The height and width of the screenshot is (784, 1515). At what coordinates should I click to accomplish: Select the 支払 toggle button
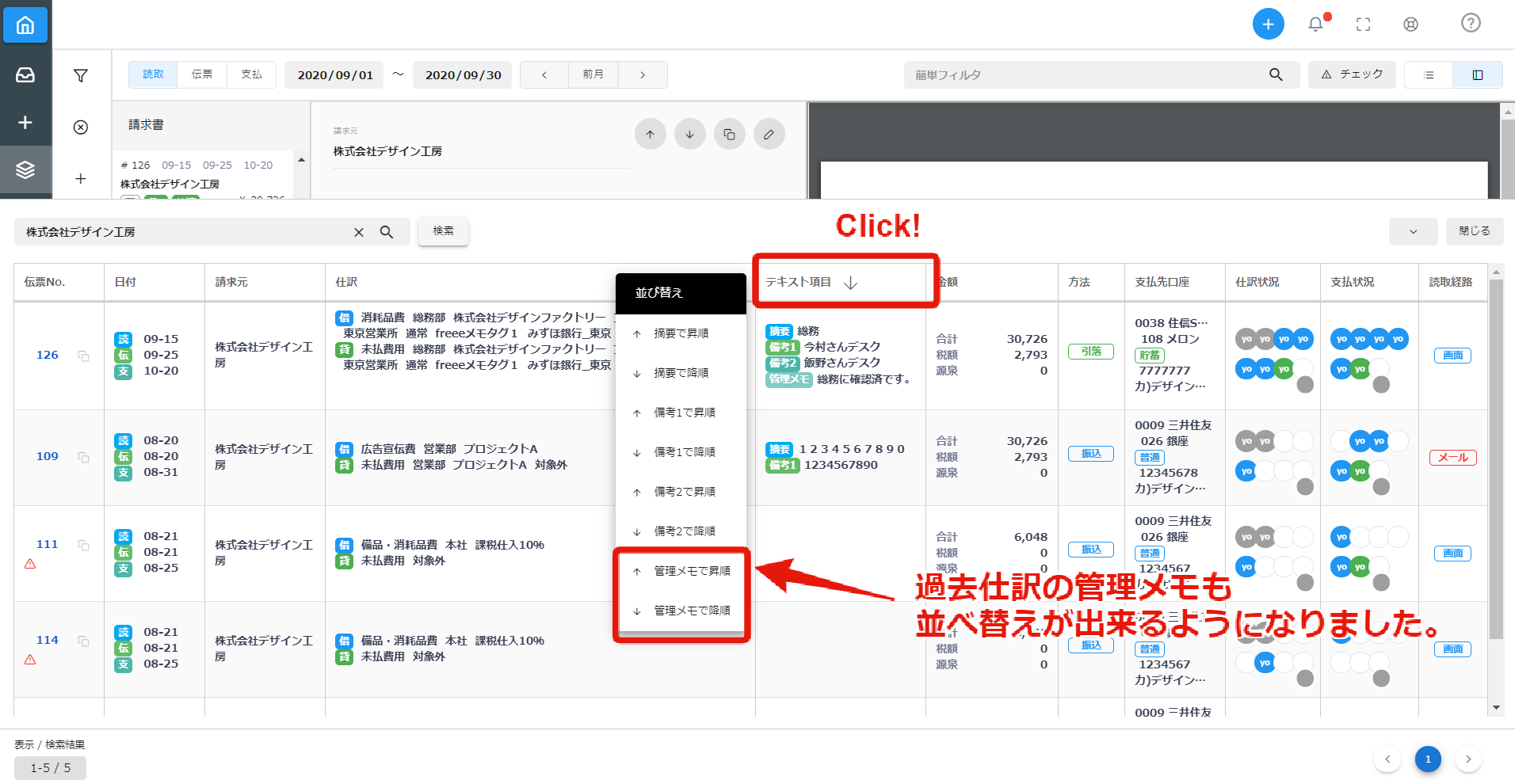[x=251, y=74]
